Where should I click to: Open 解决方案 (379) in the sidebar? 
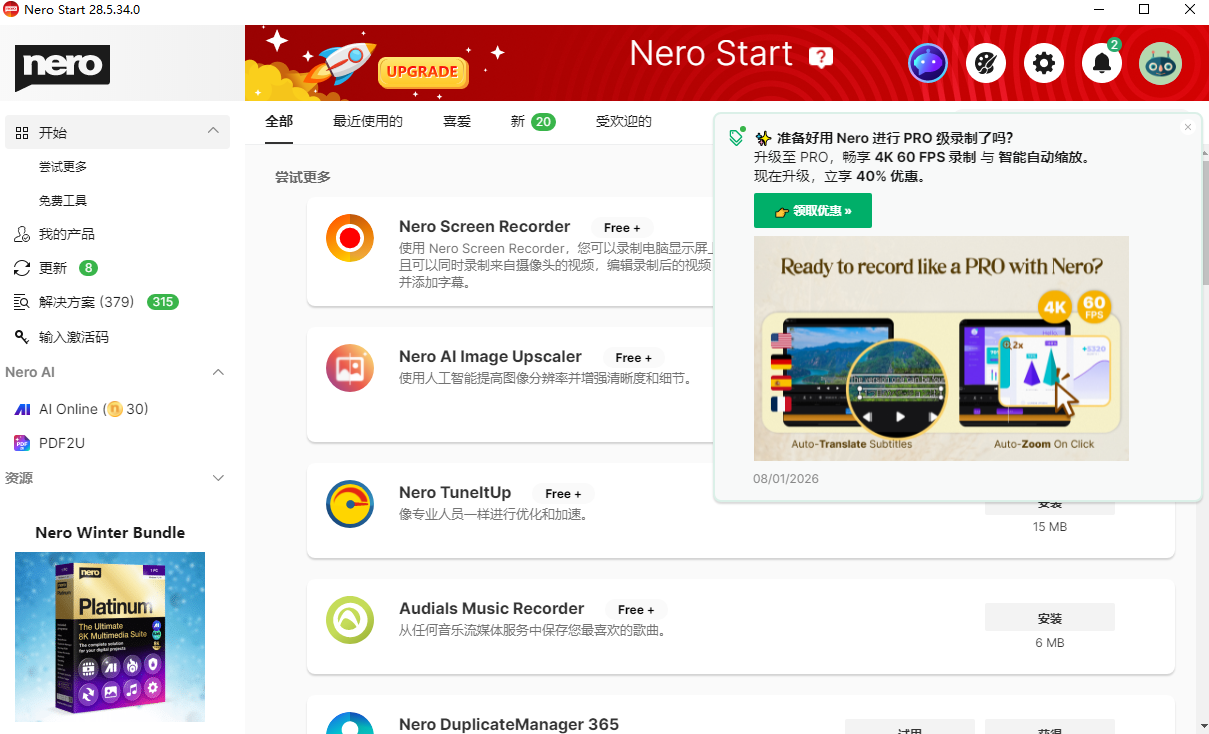tap(87, 302)
